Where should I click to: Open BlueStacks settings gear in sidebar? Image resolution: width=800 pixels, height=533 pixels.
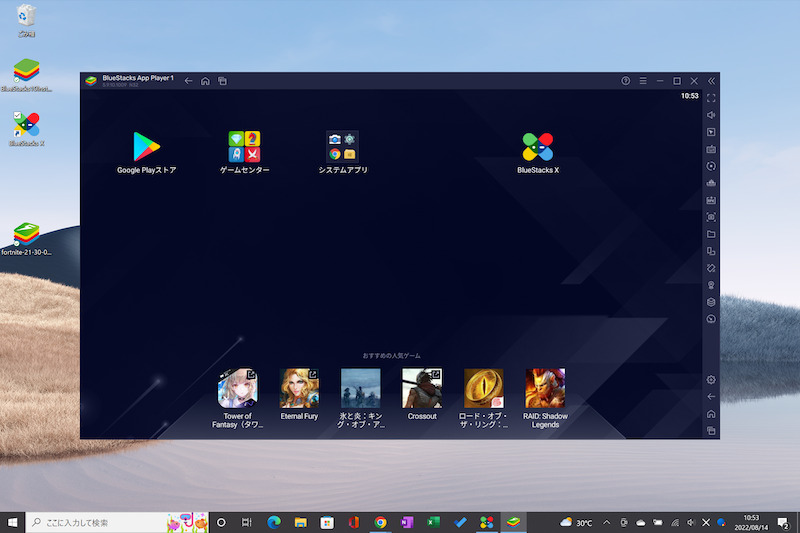coord(711,380)
